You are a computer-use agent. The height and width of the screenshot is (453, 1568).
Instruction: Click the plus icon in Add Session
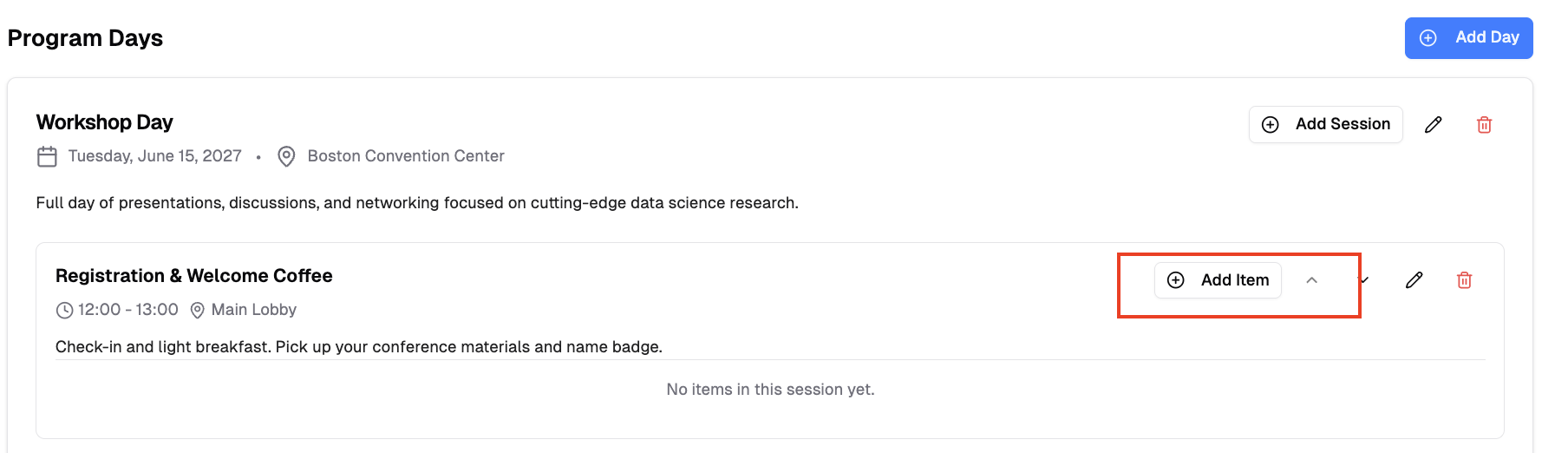click(x=1271, y=125)
